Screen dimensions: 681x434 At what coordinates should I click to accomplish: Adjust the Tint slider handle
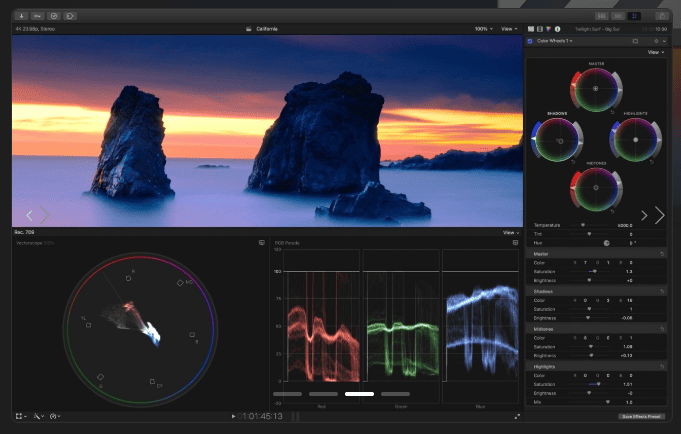point(589,234)
